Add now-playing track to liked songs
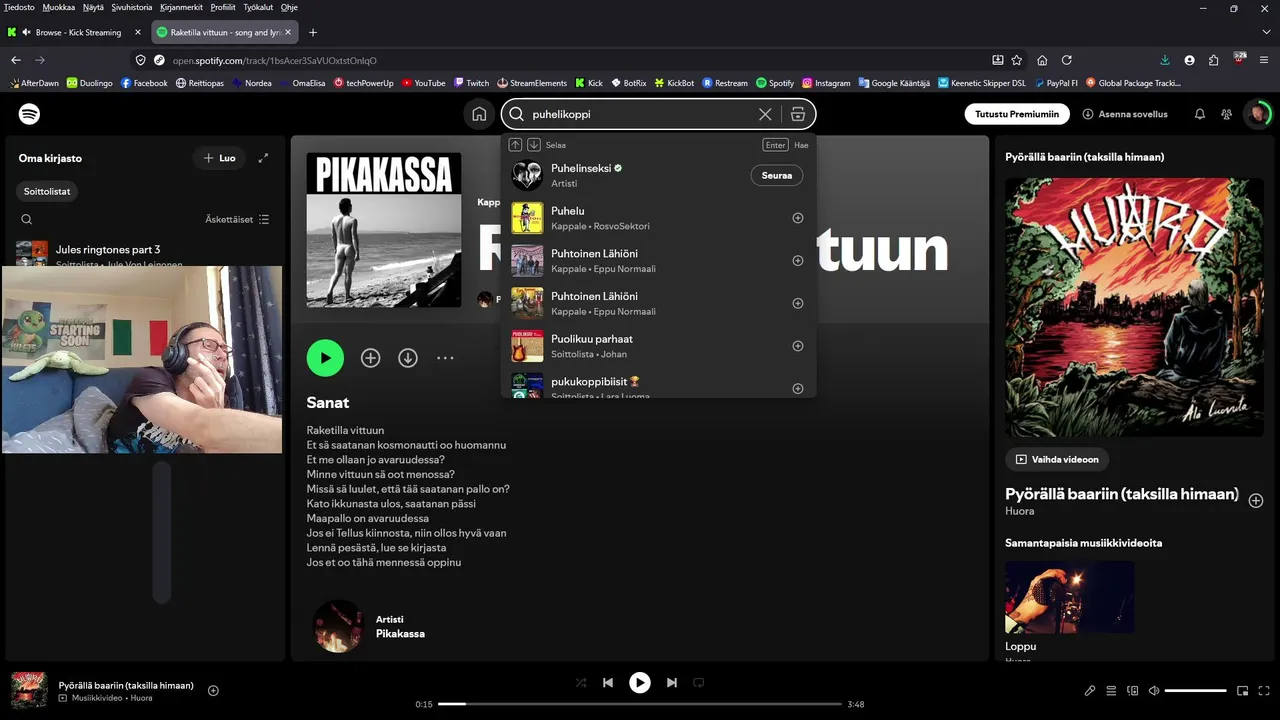Screen dimensions: 1280x720 [x=213, y=690]
